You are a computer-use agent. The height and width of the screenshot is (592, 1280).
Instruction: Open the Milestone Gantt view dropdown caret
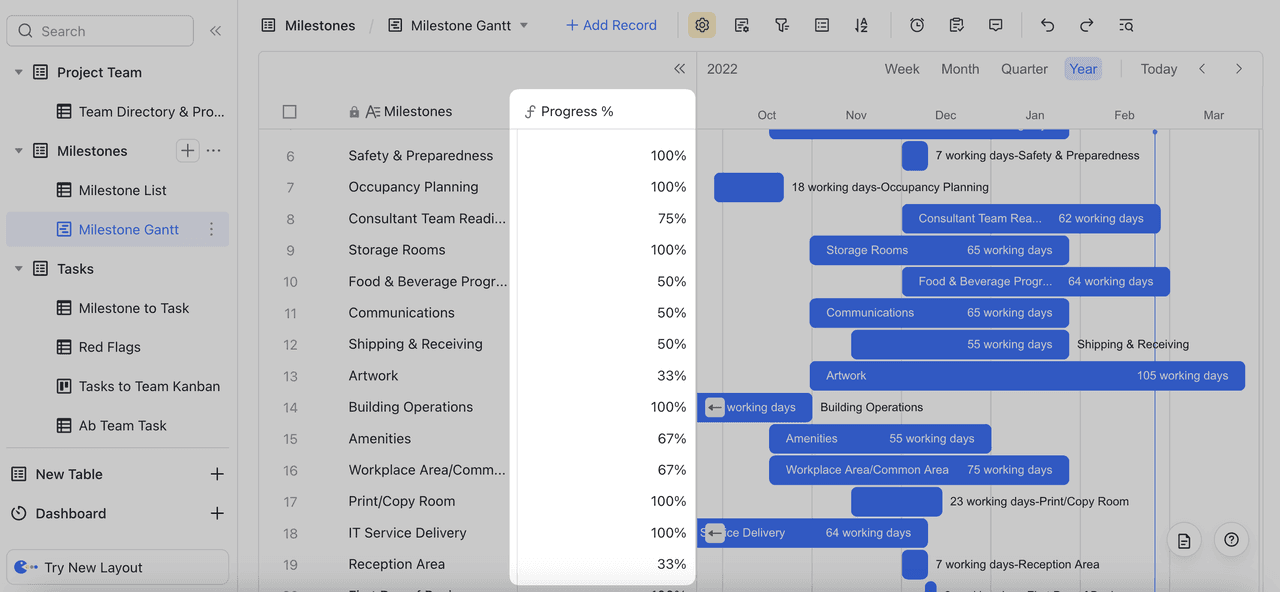(524, 25)
